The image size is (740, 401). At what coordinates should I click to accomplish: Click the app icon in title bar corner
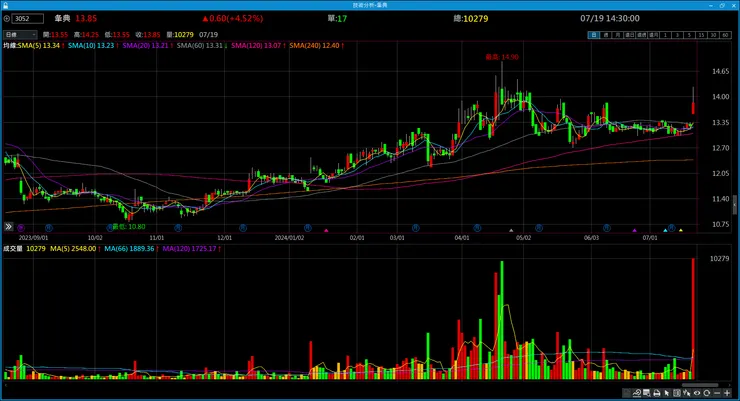tap(6, 5)
